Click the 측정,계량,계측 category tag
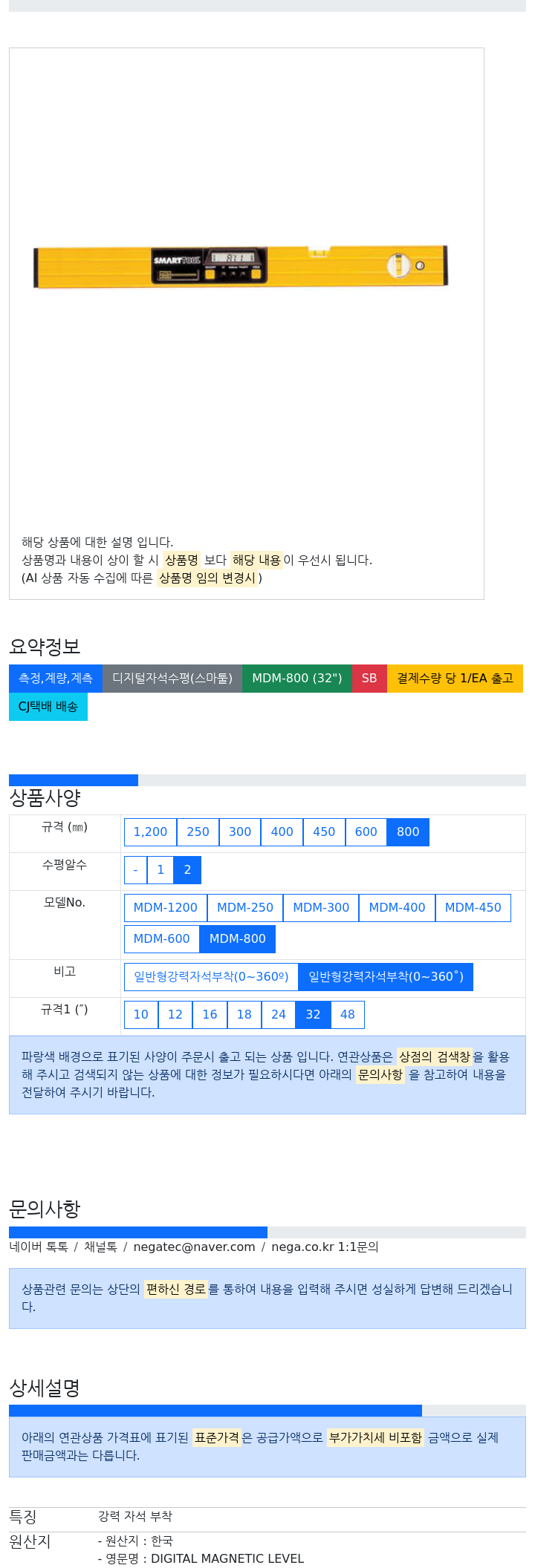Image resolution: width=535 pixels, height=1568 pixels. point(56,678)
